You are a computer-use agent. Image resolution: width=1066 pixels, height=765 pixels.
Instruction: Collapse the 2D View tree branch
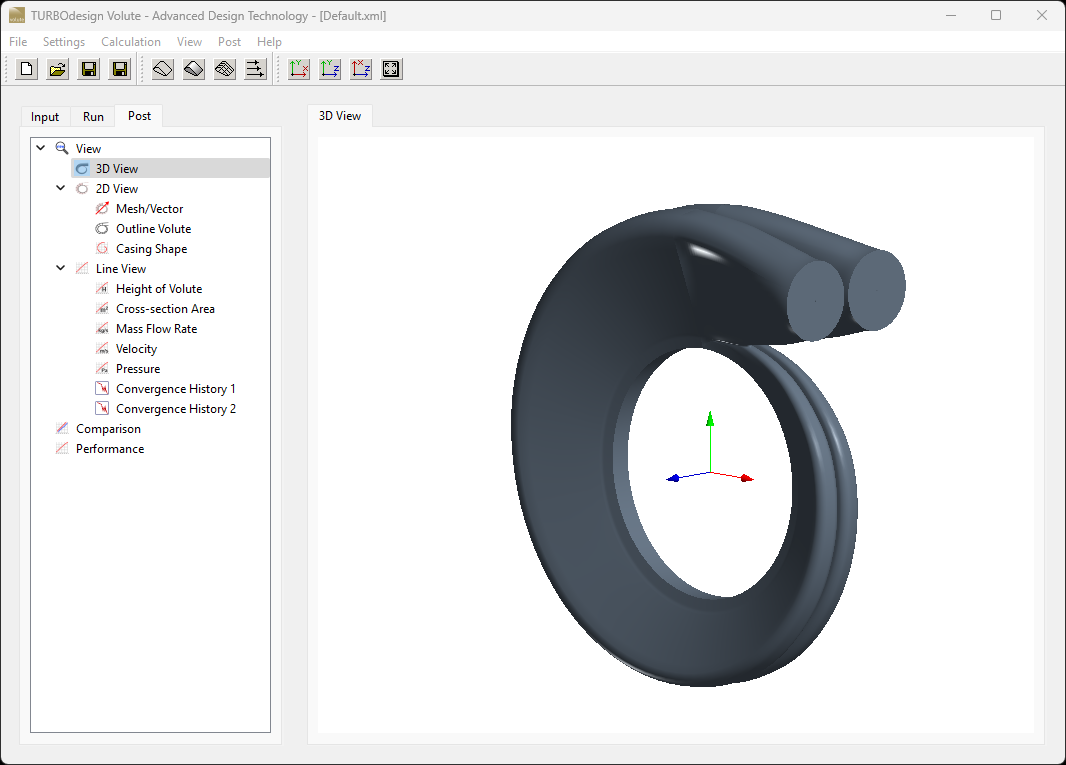(60, 188)
